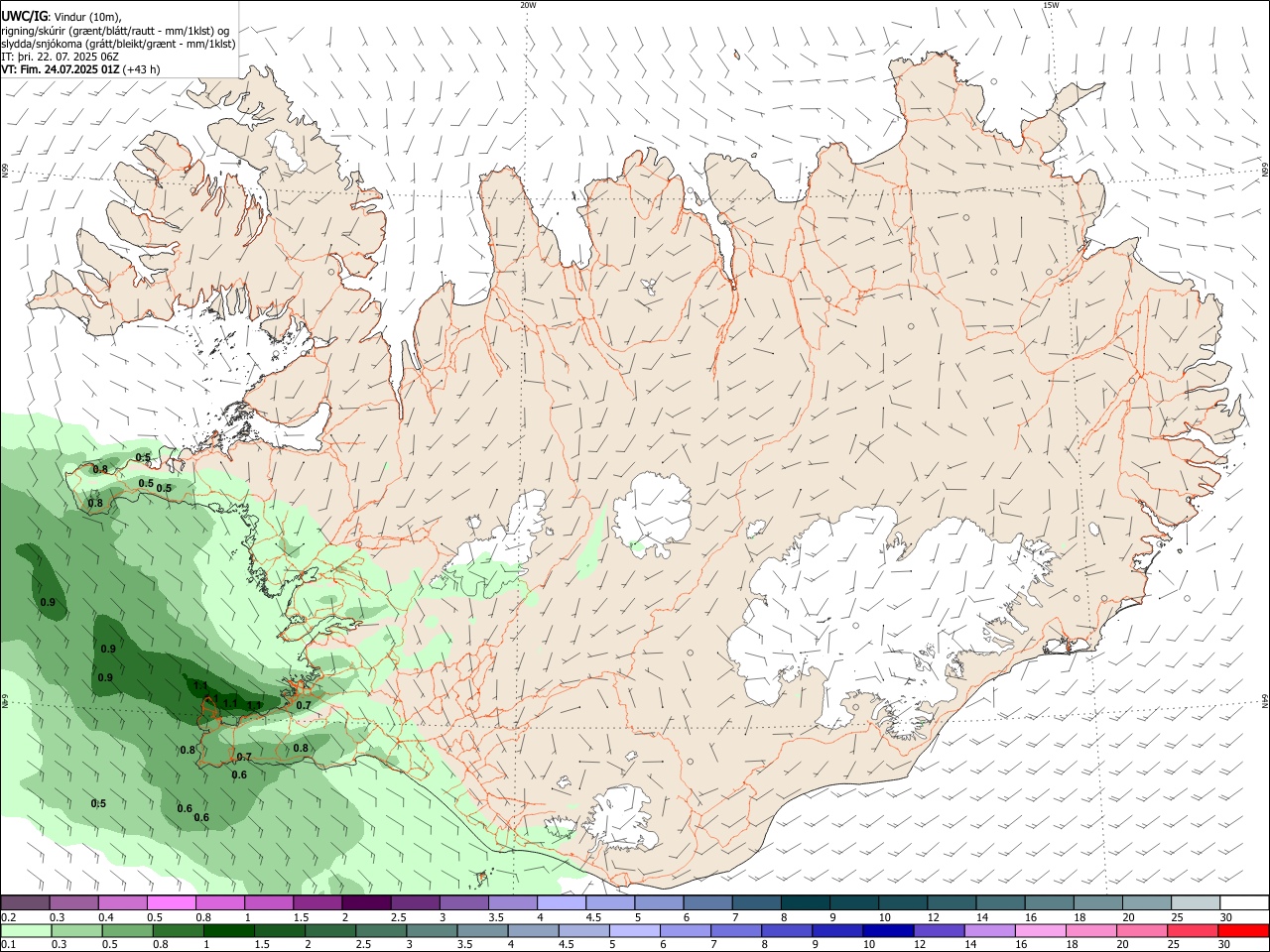Click the dark teal snow-legend swatch labeled 8
1270x952 pixels.
[x=804, y=902]
